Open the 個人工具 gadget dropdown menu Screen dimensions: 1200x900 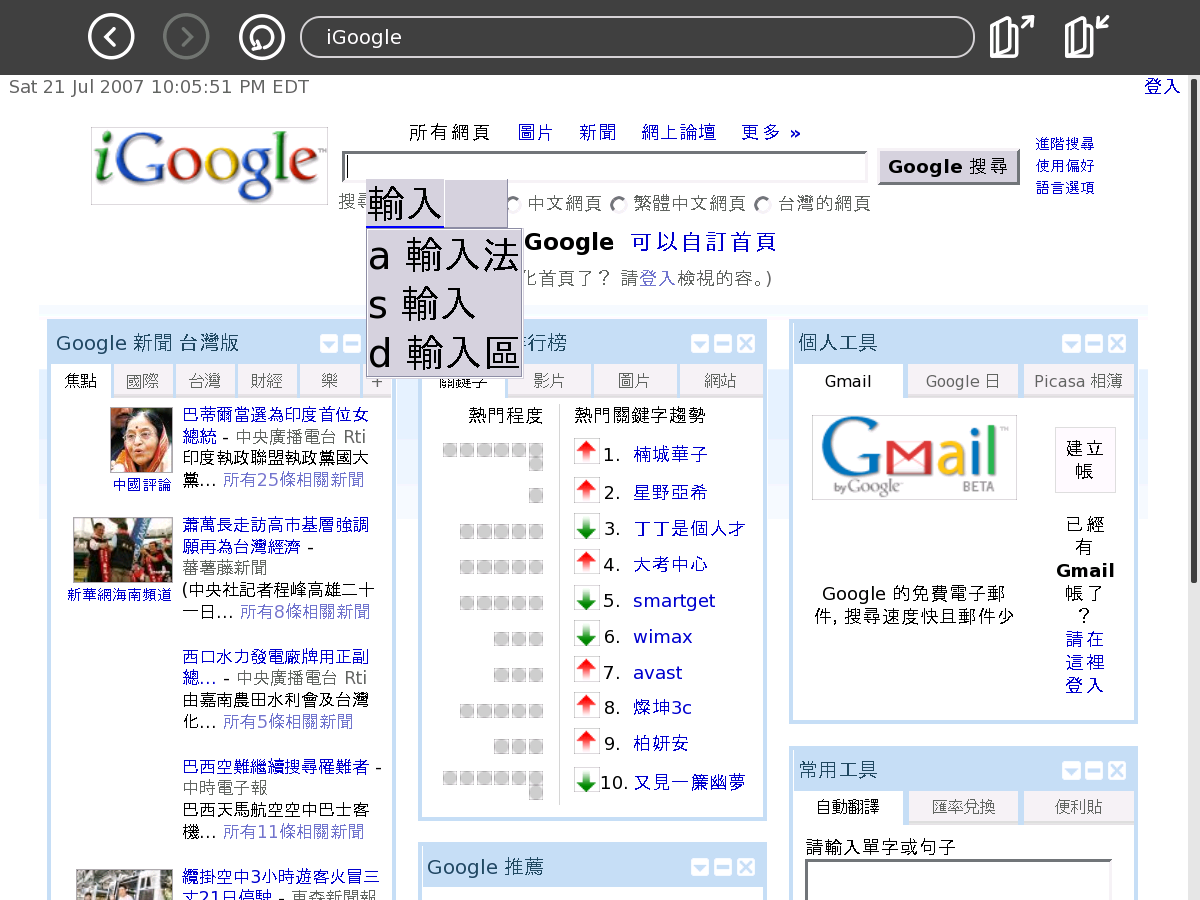coord(1071,344)
